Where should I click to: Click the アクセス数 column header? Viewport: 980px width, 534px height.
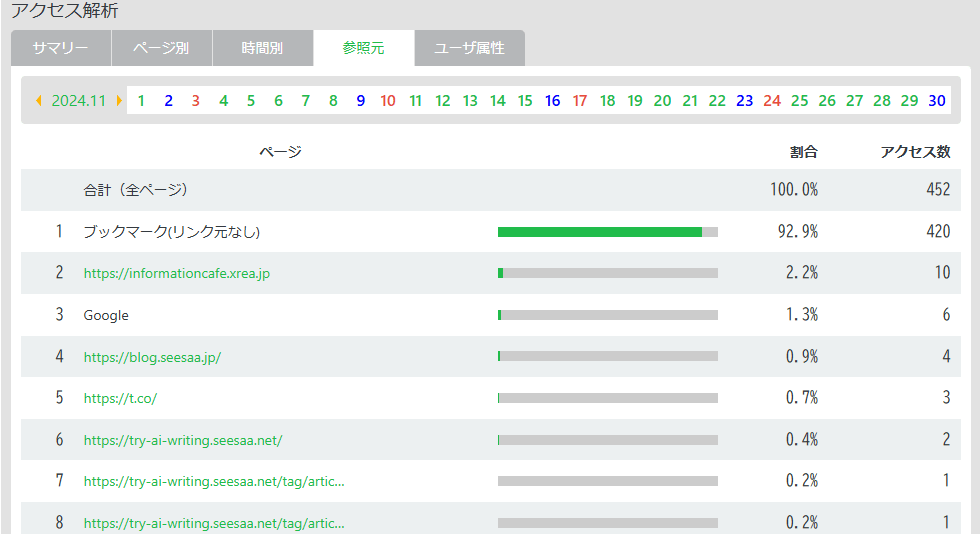[x=914, y=152]
